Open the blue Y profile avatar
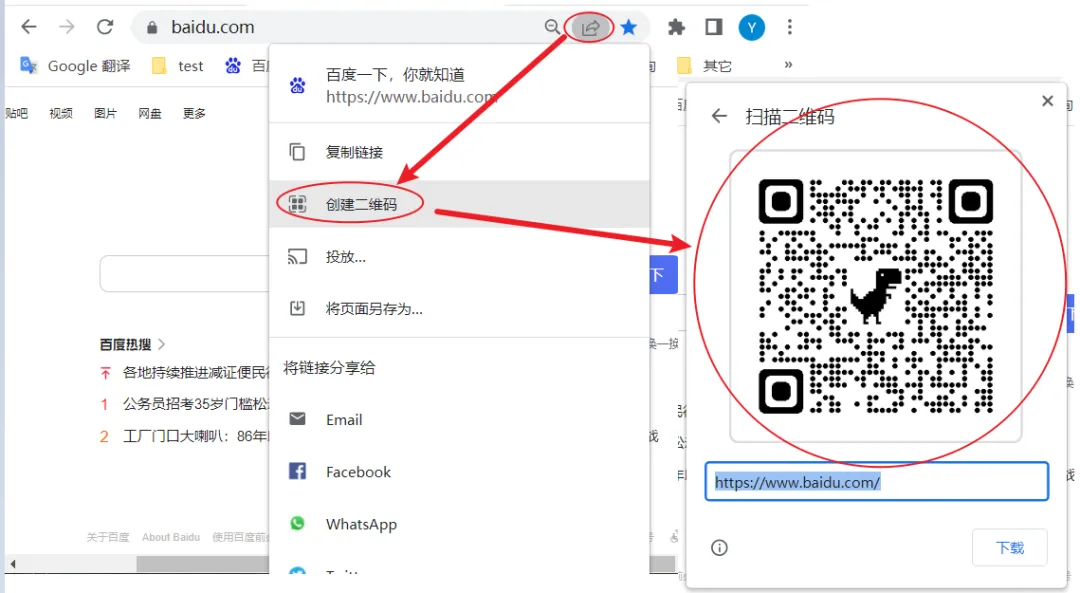 750,27
